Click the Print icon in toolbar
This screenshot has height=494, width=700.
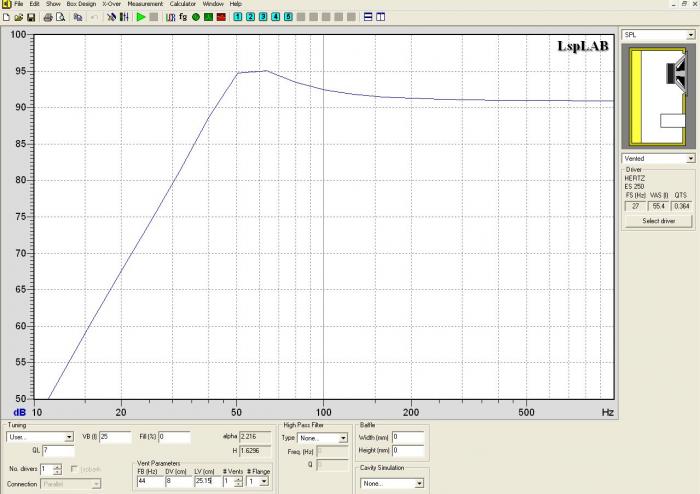pos(47,17)
